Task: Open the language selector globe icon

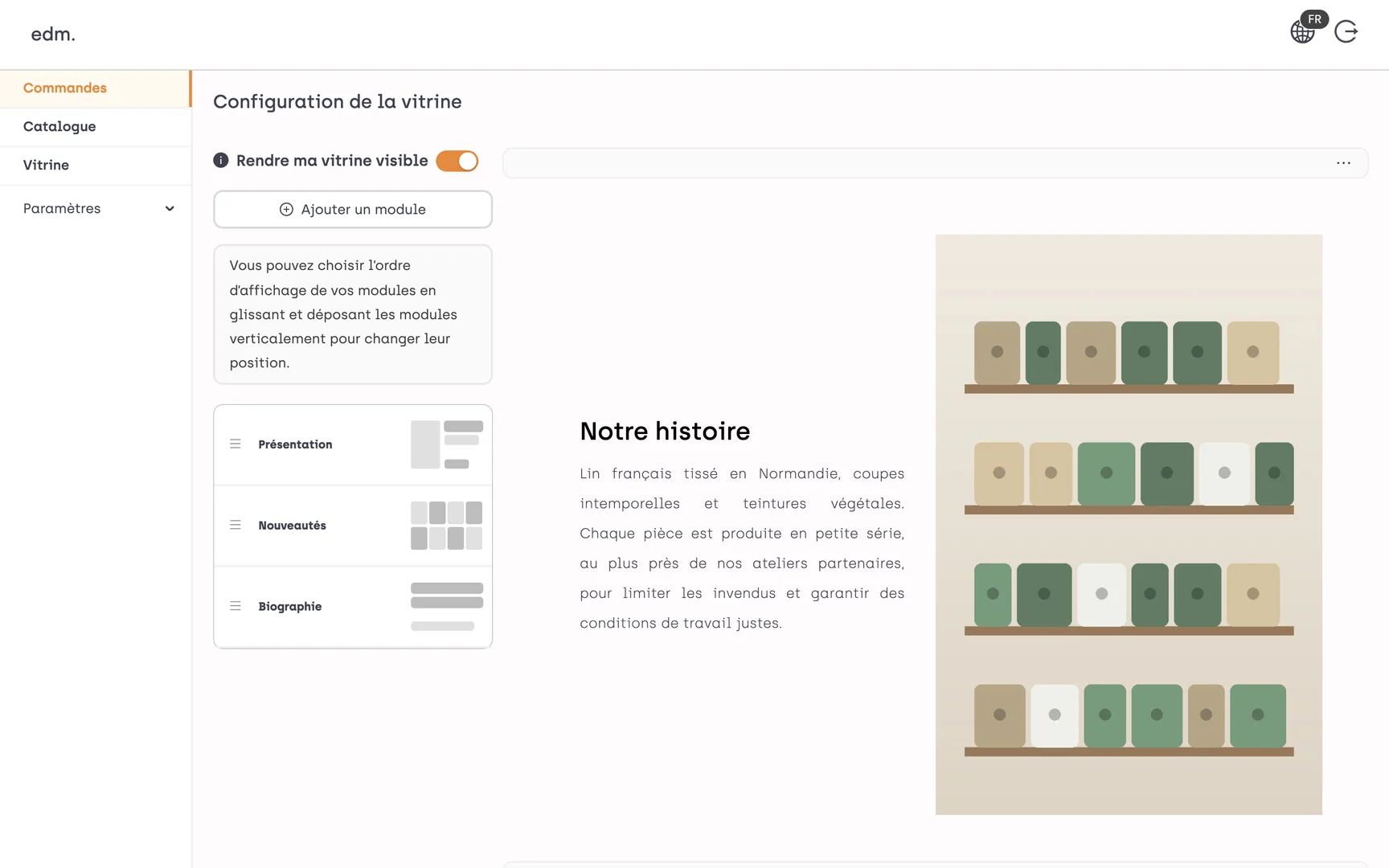Action: [1302, 32]
